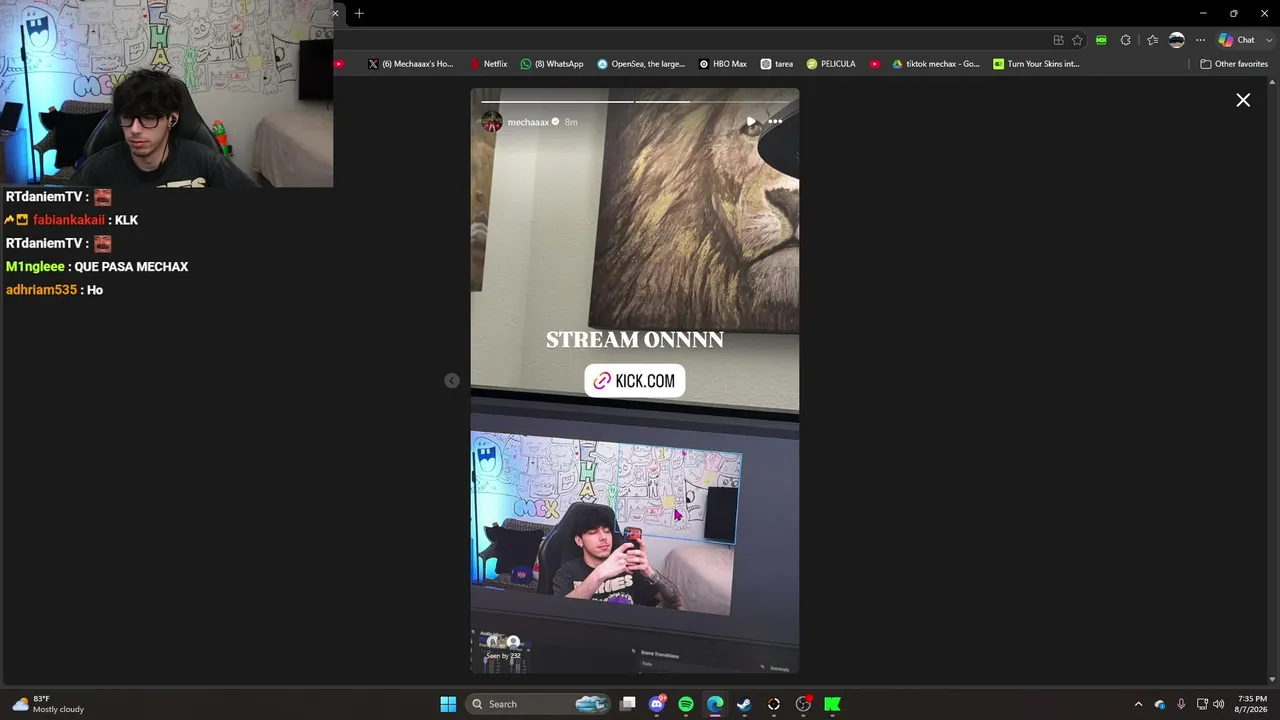
Task: Open the OneDrive tray icon
Action: click(1160, 704)
